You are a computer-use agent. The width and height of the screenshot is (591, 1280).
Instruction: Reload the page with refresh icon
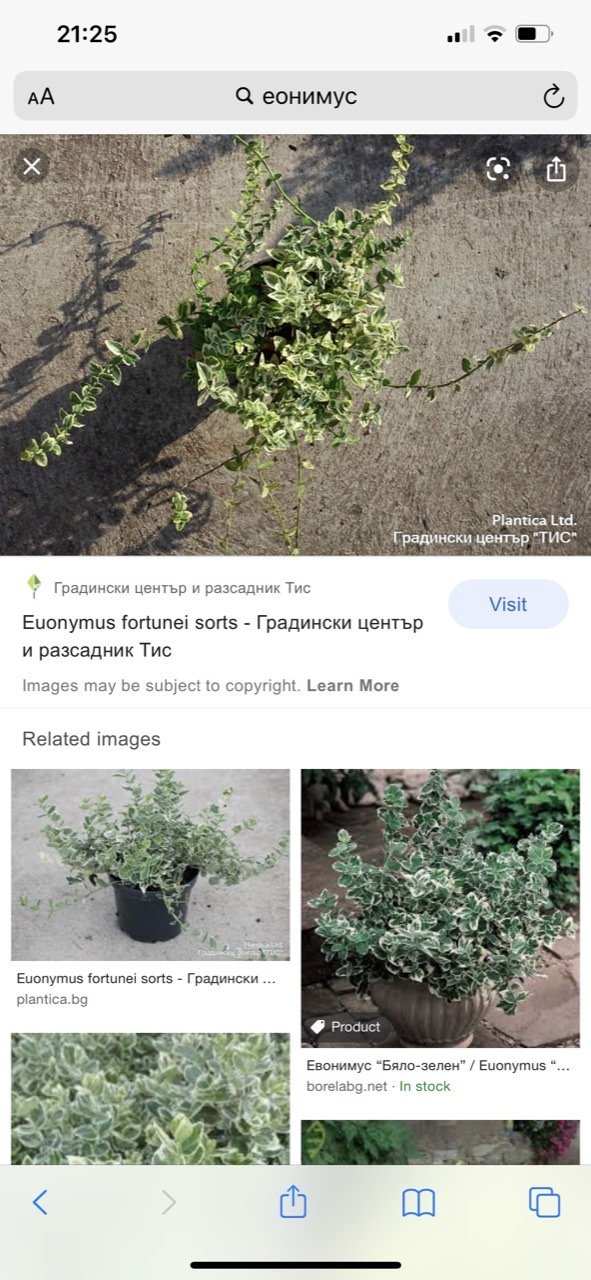(553, 96)
